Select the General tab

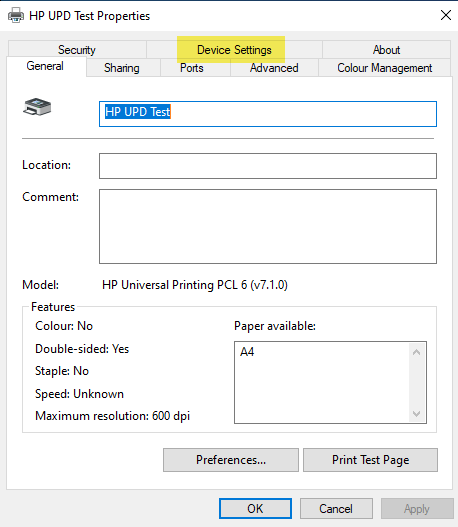point(45,66)
